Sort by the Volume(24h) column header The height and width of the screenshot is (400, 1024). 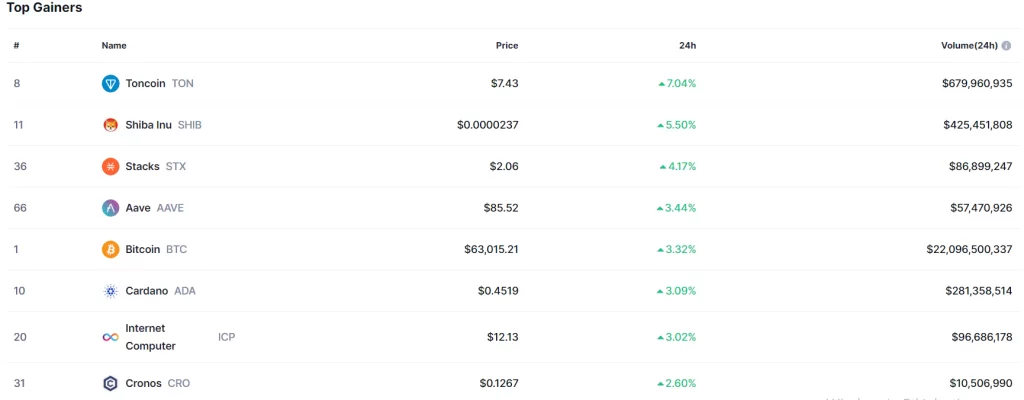coord(968,45)
